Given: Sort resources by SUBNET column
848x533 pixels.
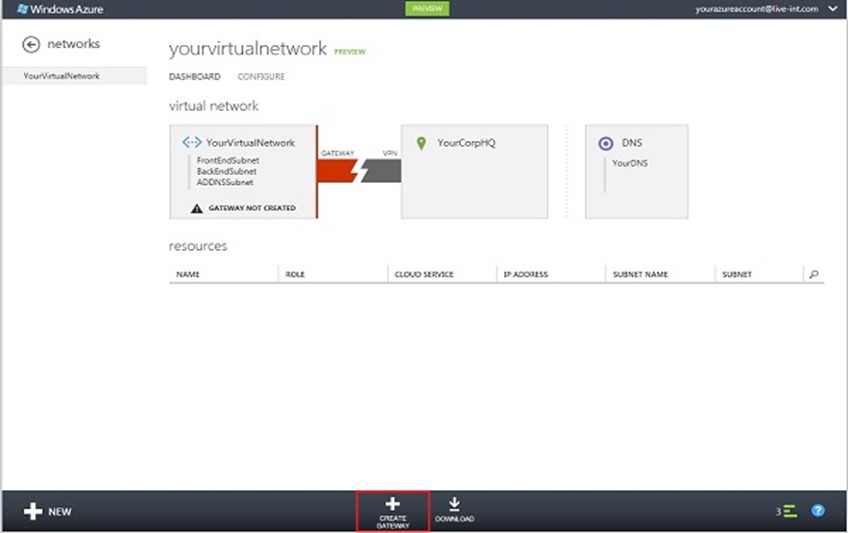Looking at the screenshot, I should coord(737,275).
